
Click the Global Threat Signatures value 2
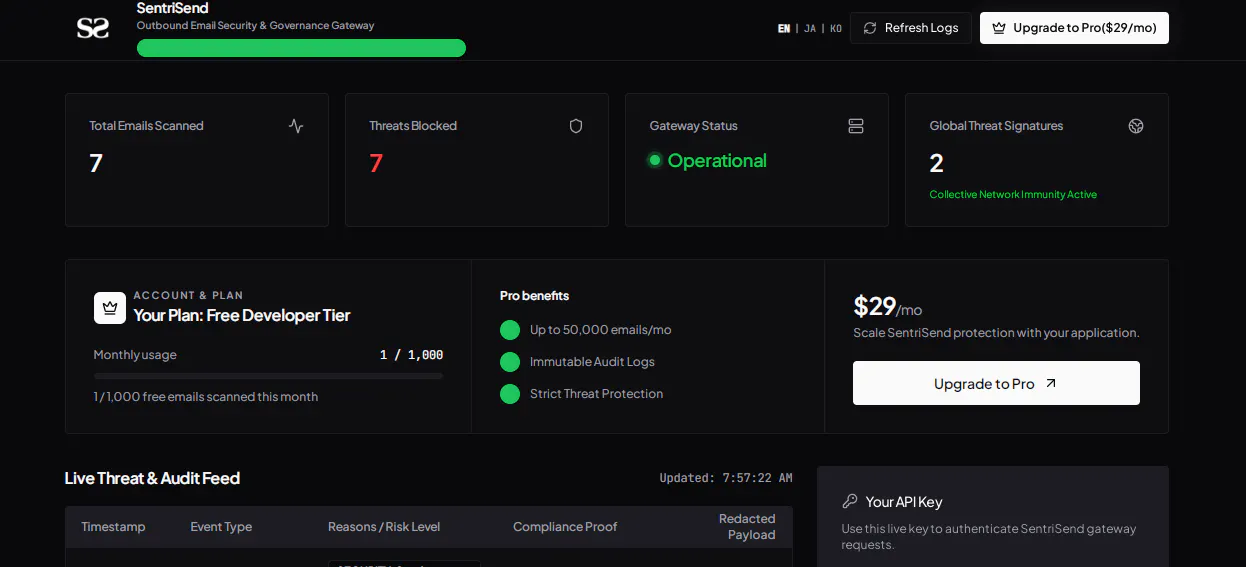937,163
